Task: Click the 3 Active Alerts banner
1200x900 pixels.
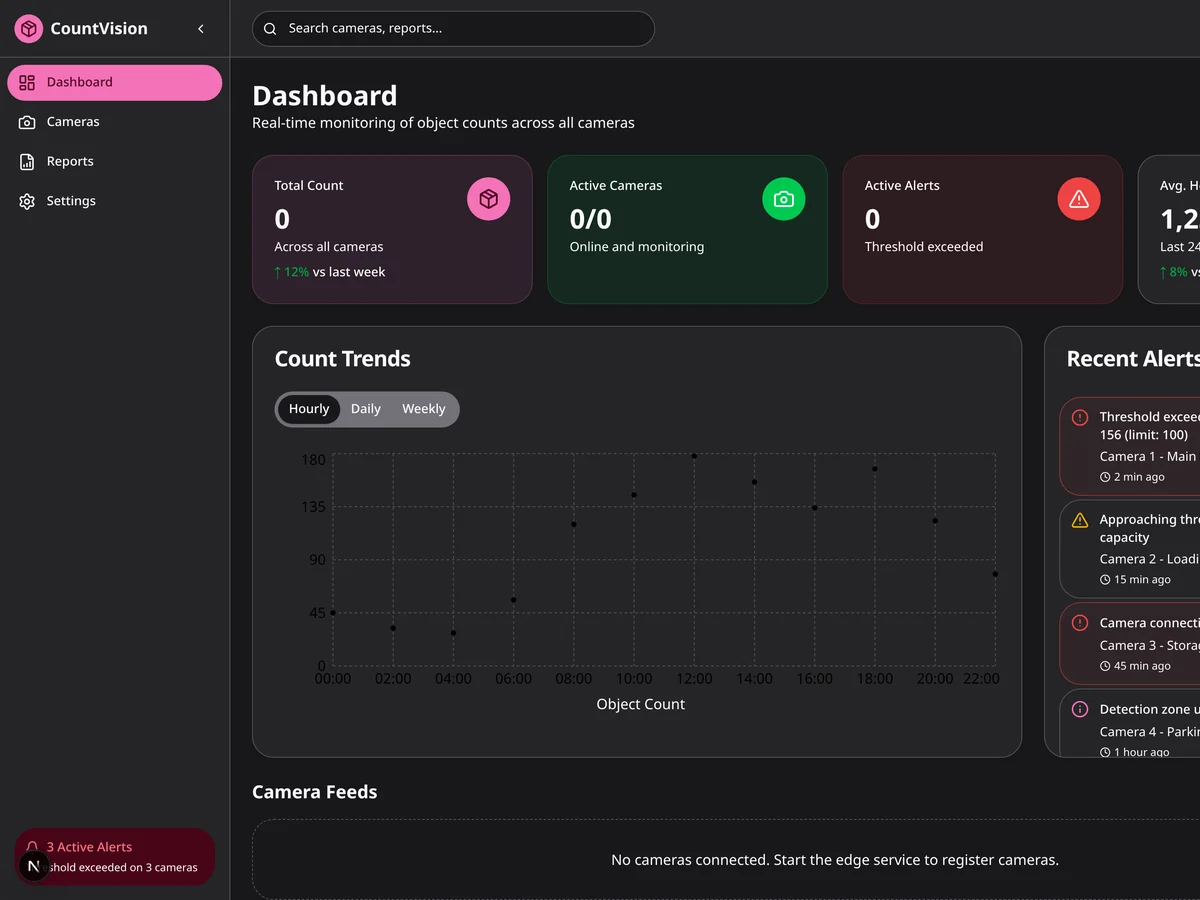Action: pyautogui.click(x=115, y=857)
